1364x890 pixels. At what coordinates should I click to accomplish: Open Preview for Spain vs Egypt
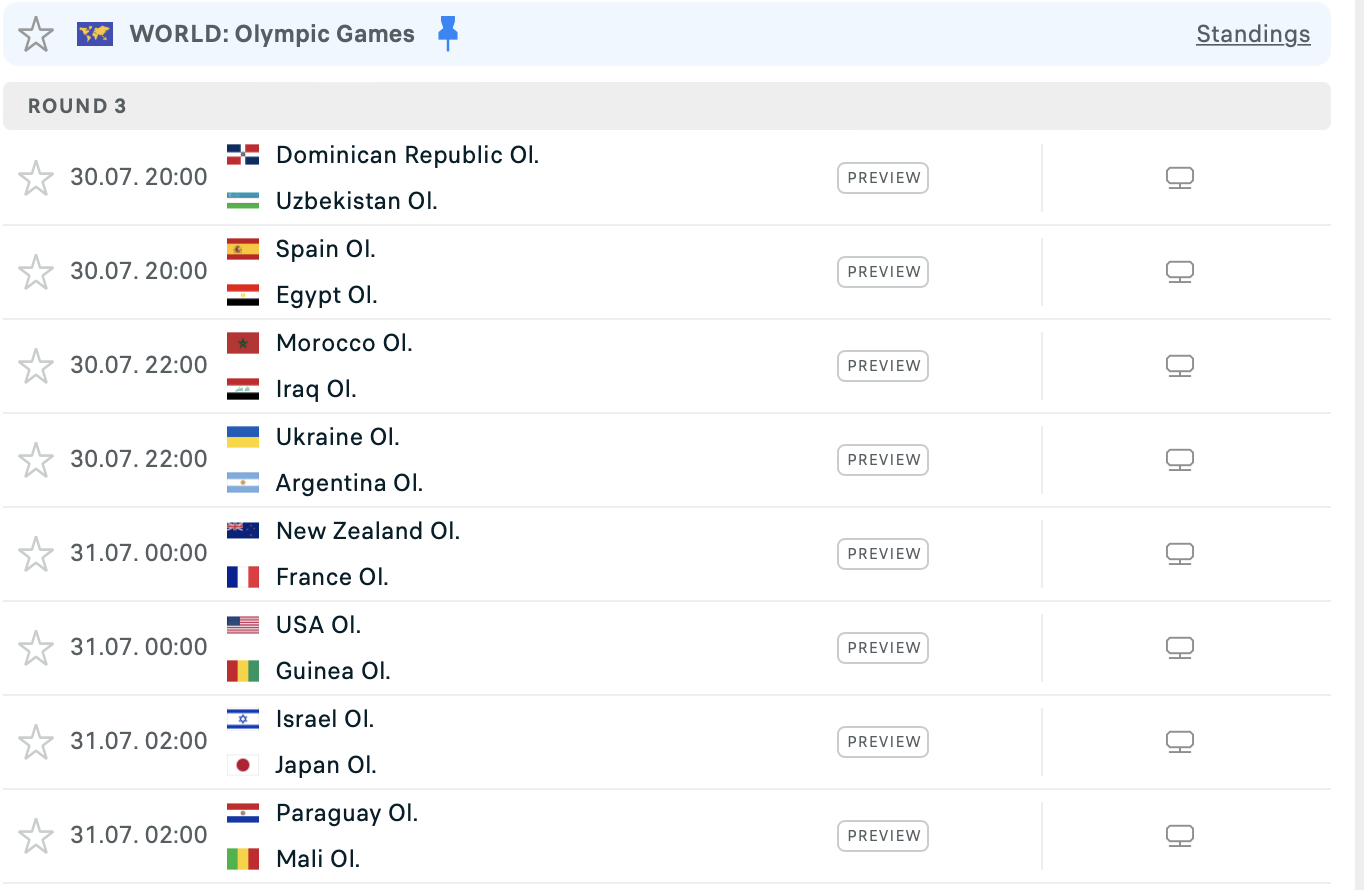click(883, 272)
